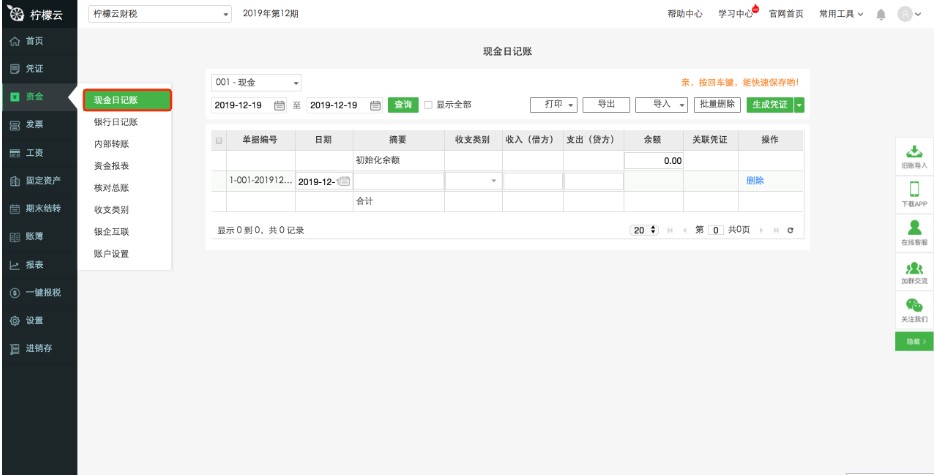Click the 扫描导入 download icon
Viewport: 934px width, 475px height.
(x=914, y=151)
